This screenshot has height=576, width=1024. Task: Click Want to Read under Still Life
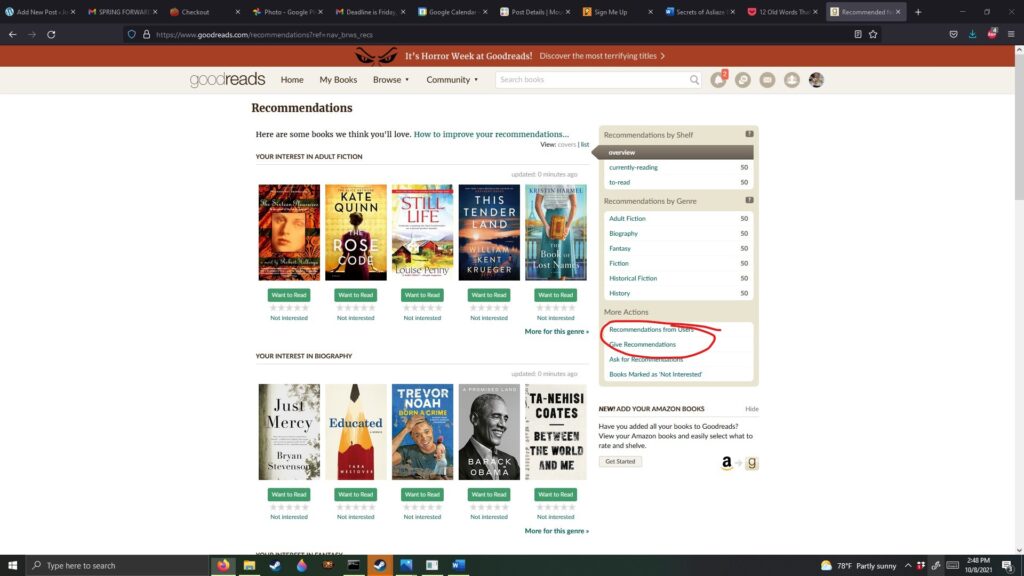[x=423, y=295]
